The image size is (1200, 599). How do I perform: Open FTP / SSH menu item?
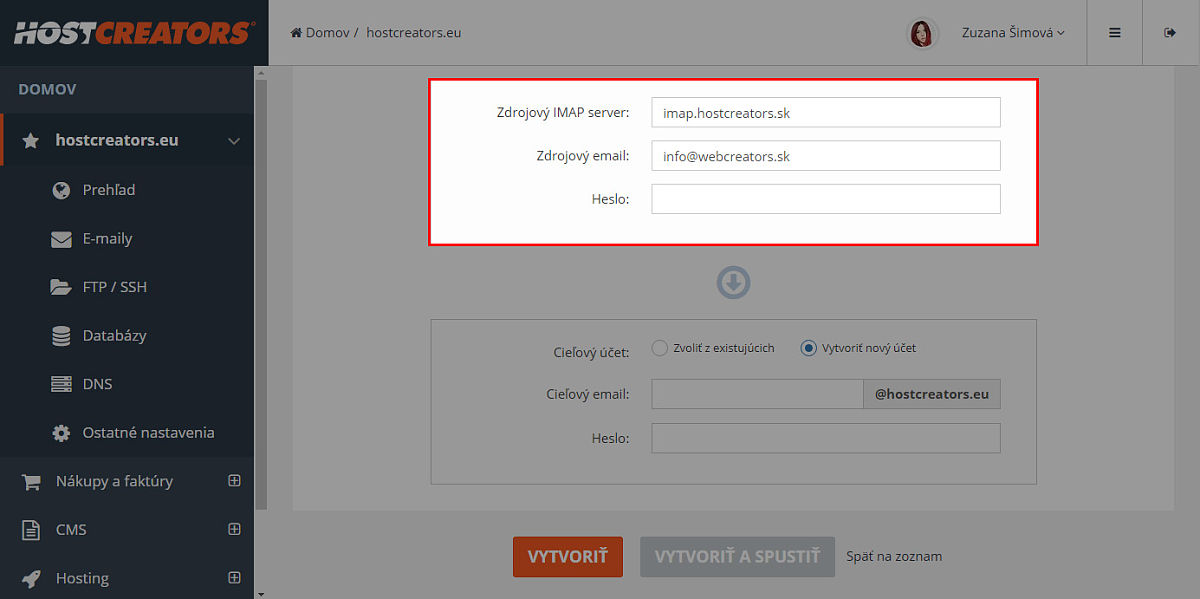click(114, 287)
